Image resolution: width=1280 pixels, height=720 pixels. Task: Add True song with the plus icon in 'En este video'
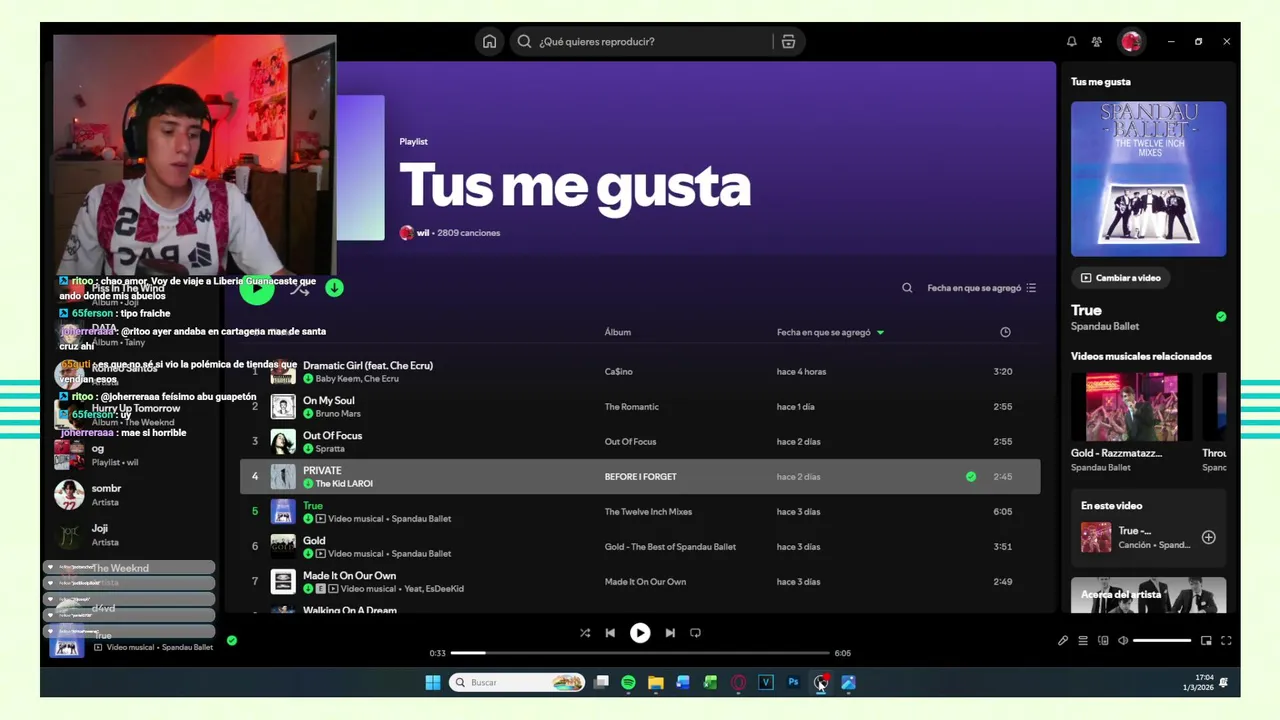point(1208,538)
